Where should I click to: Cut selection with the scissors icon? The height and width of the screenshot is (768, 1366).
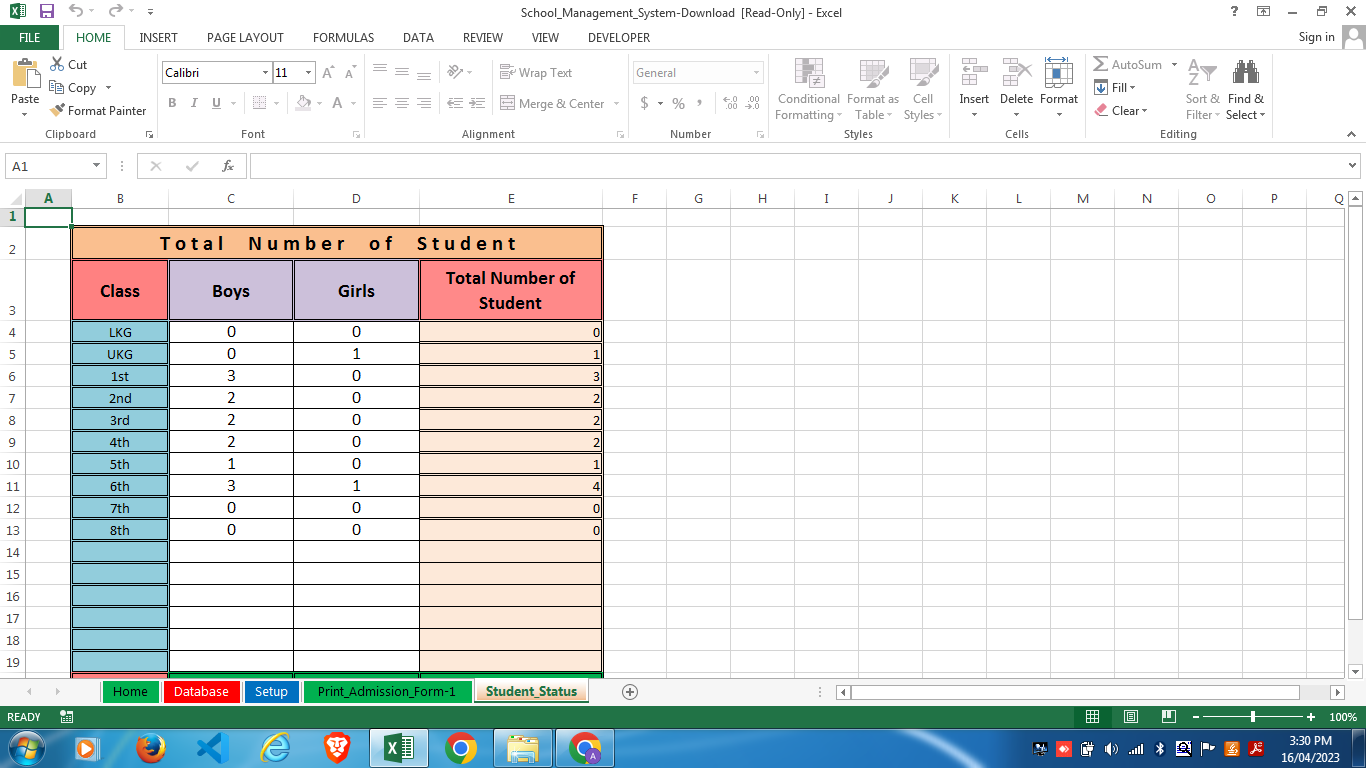[x=68, y=65]
